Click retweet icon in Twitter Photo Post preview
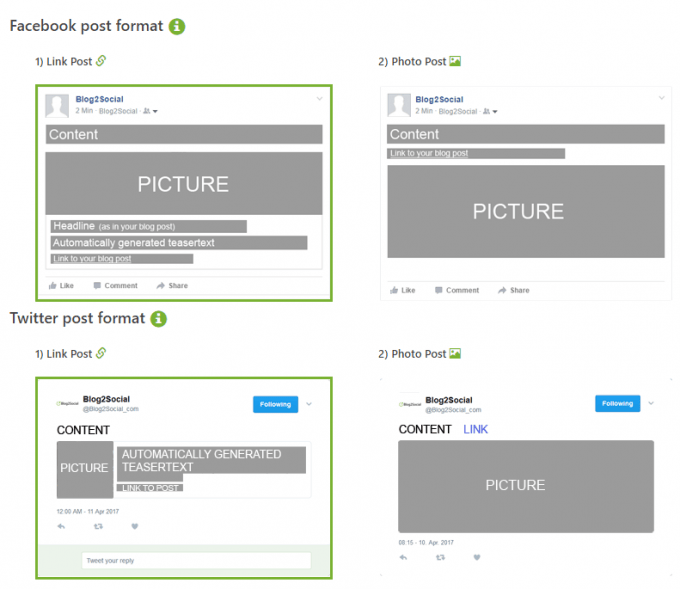This screenshot has width=680, height=589. pos(440,557)
